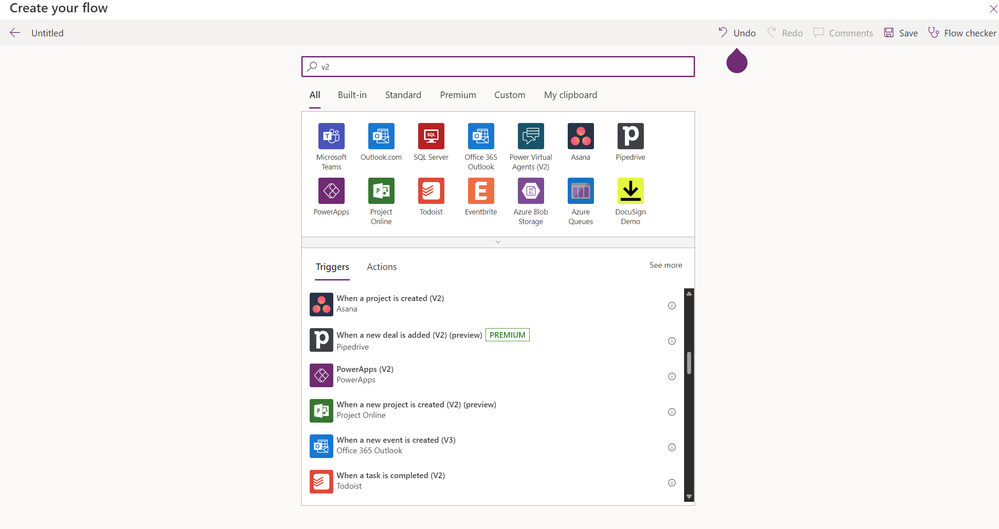Show info for When a new project is created
This screenshot has height=529, width=999.
(x=672, y=412)
